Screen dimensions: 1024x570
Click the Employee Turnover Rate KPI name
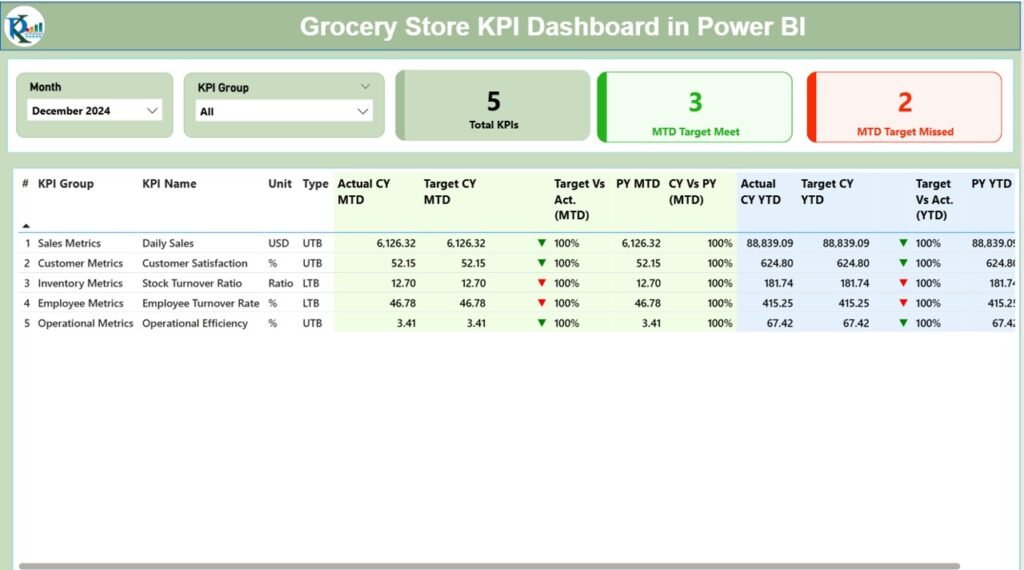tap(200, 303)
